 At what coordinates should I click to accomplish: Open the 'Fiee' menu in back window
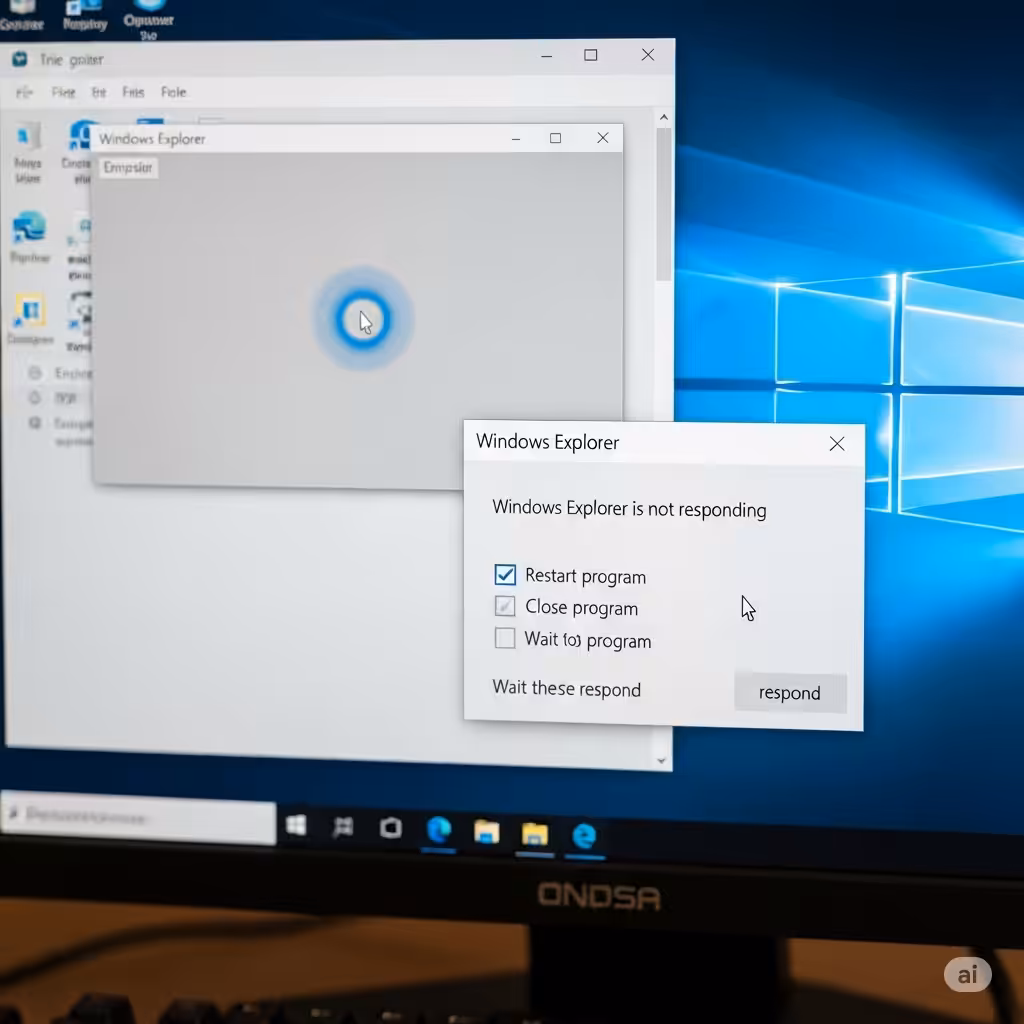(63, 93)
